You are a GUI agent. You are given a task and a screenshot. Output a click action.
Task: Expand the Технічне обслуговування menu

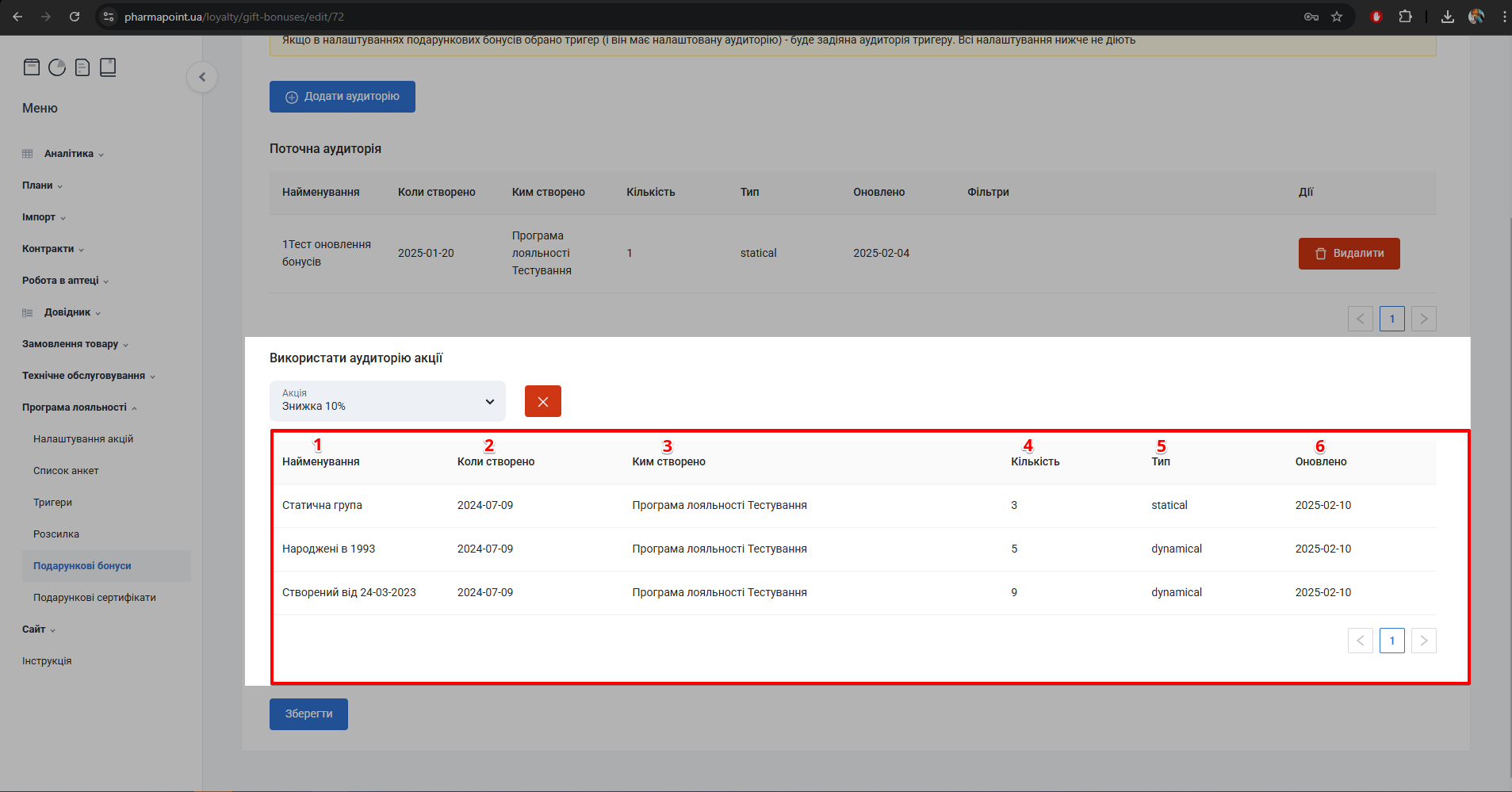click(89, 376)
